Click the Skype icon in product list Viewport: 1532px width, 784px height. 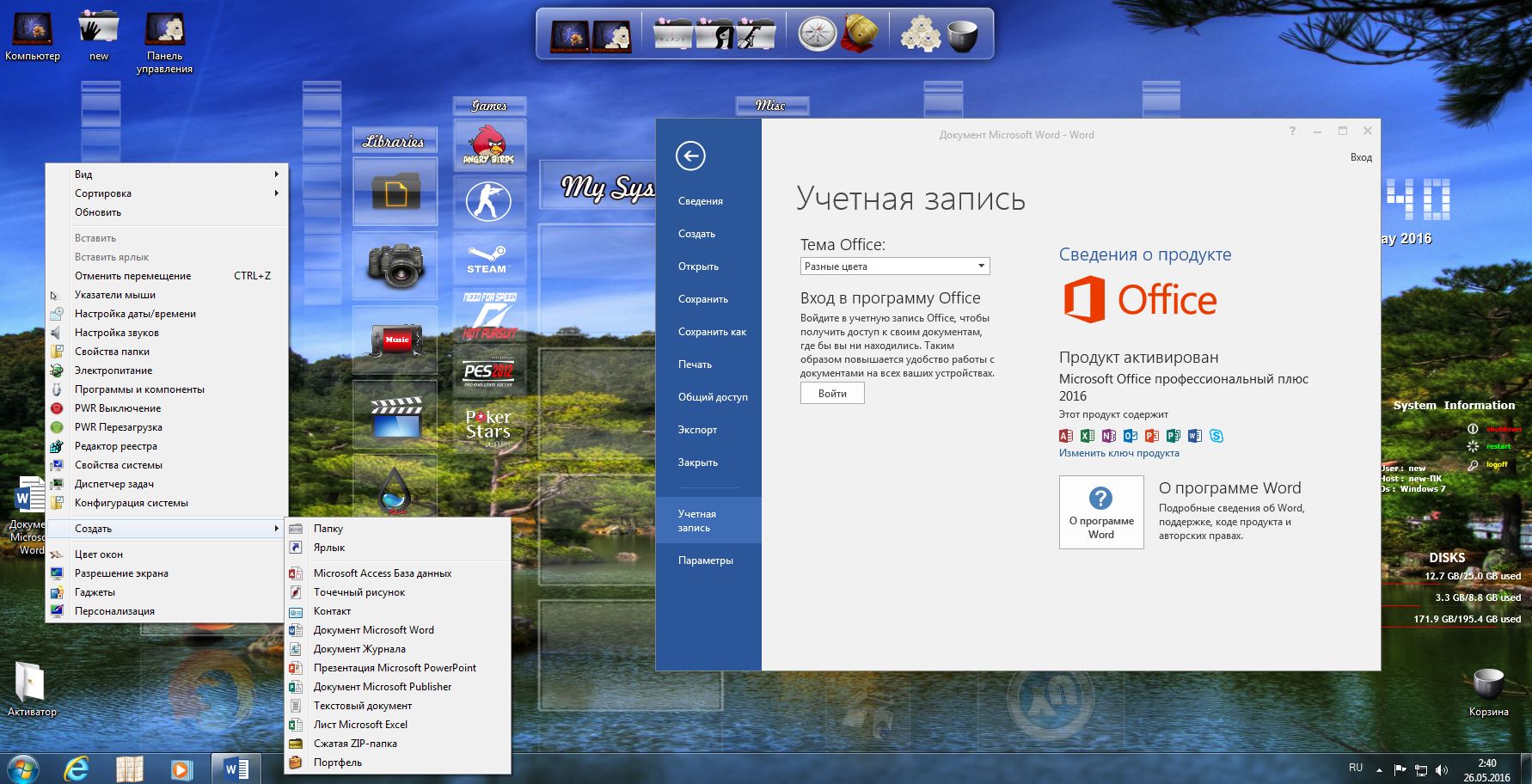(x=1216, y=436)
